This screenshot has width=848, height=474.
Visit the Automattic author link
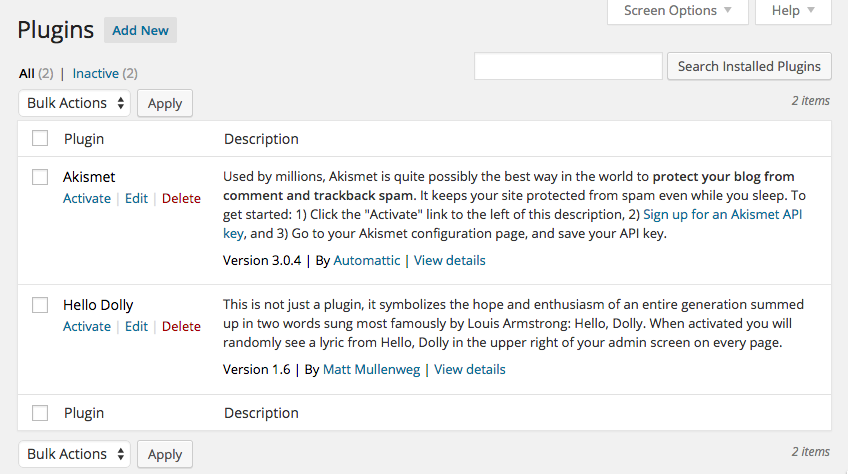367,260
